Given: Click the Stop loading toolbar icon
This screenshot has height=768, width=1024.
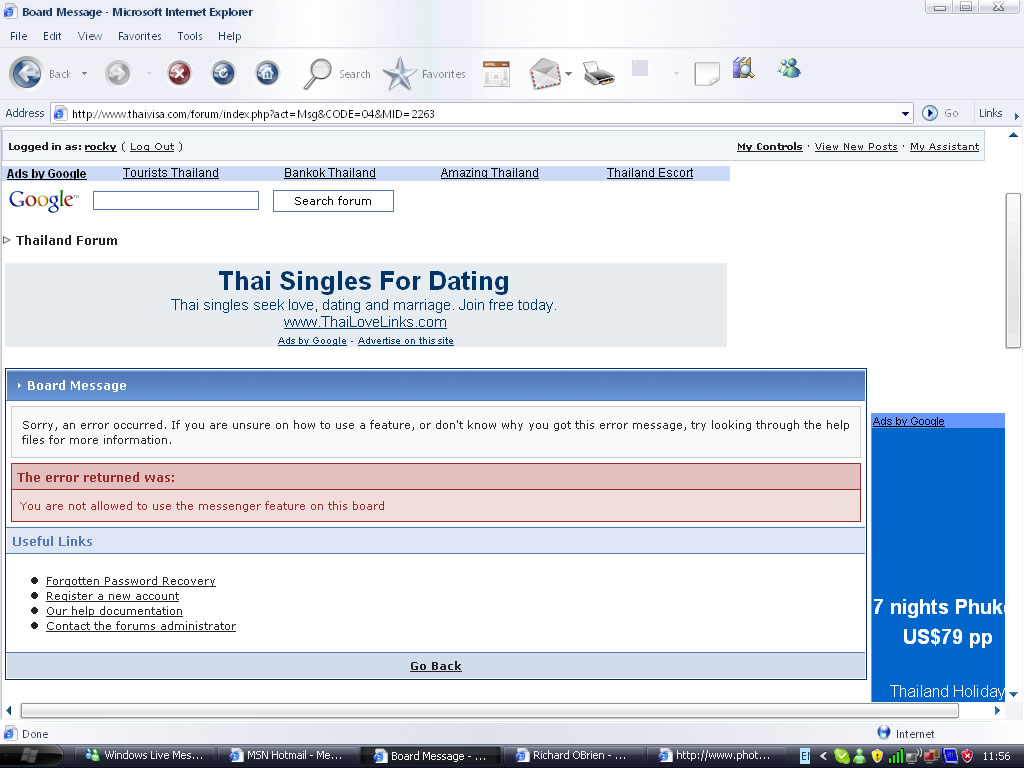Looking at the screenshot, I should tap(179, 73).
